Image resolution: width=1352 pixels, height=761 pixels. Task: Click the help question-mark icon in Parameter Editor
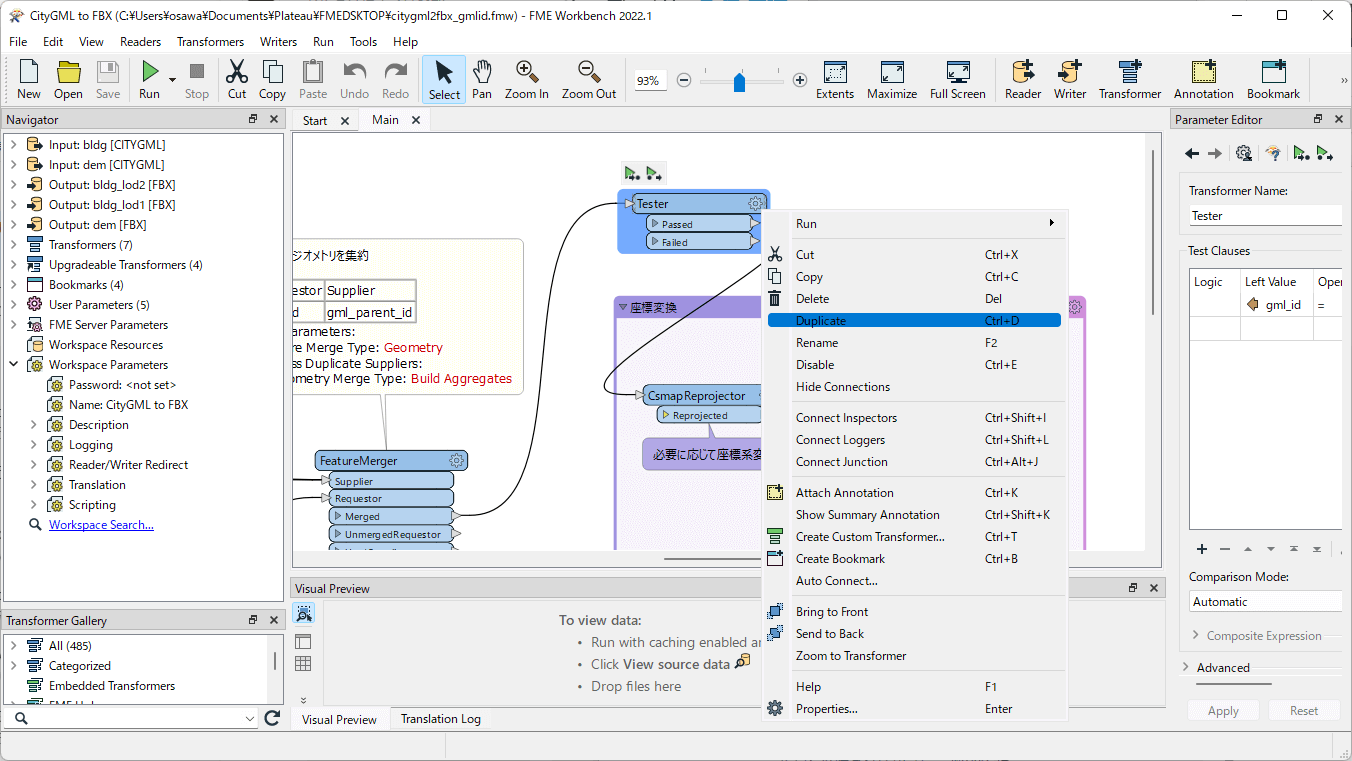1273,153
